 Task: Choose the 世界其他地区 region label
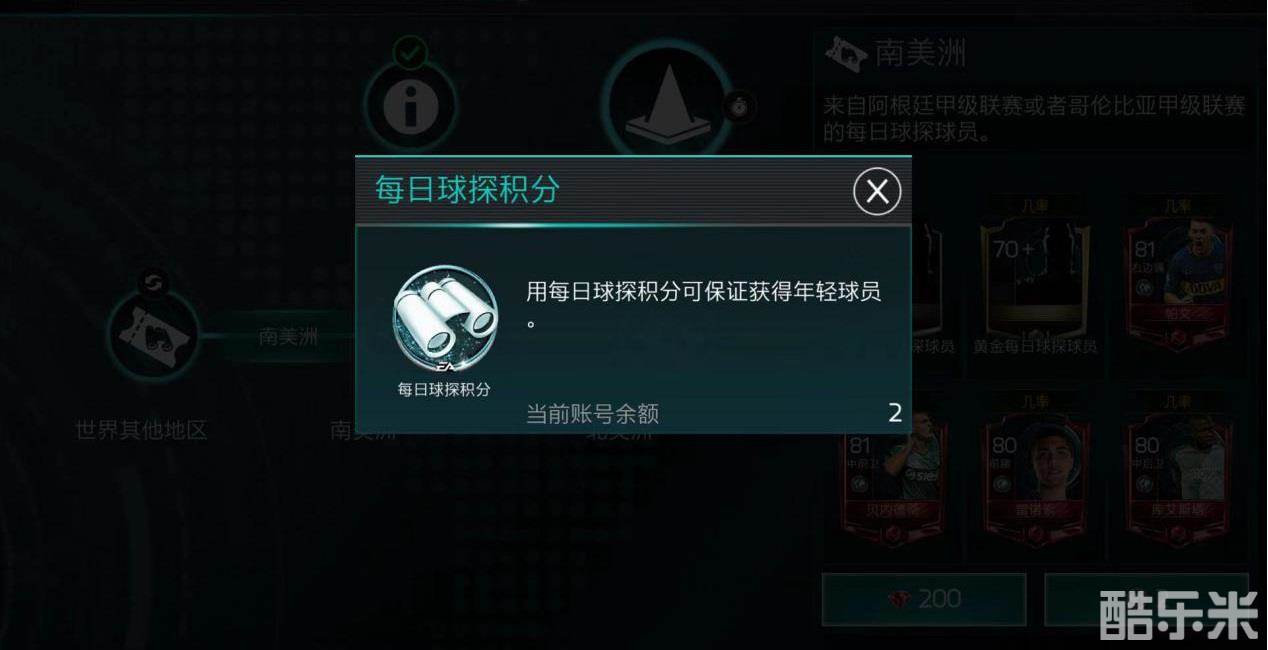[141, 430]
